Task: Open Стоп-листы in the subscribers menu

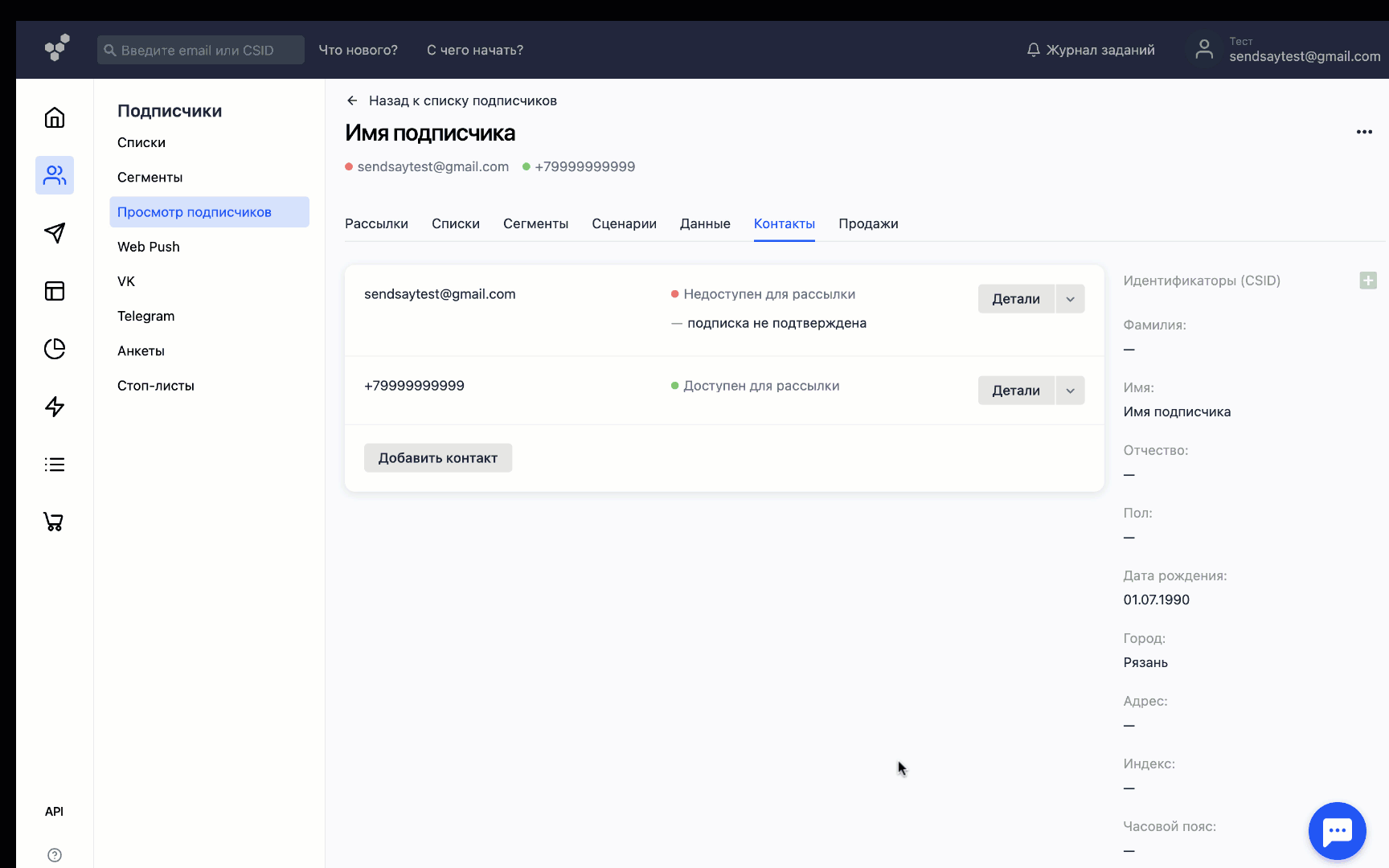Action: tap(156, 386)
